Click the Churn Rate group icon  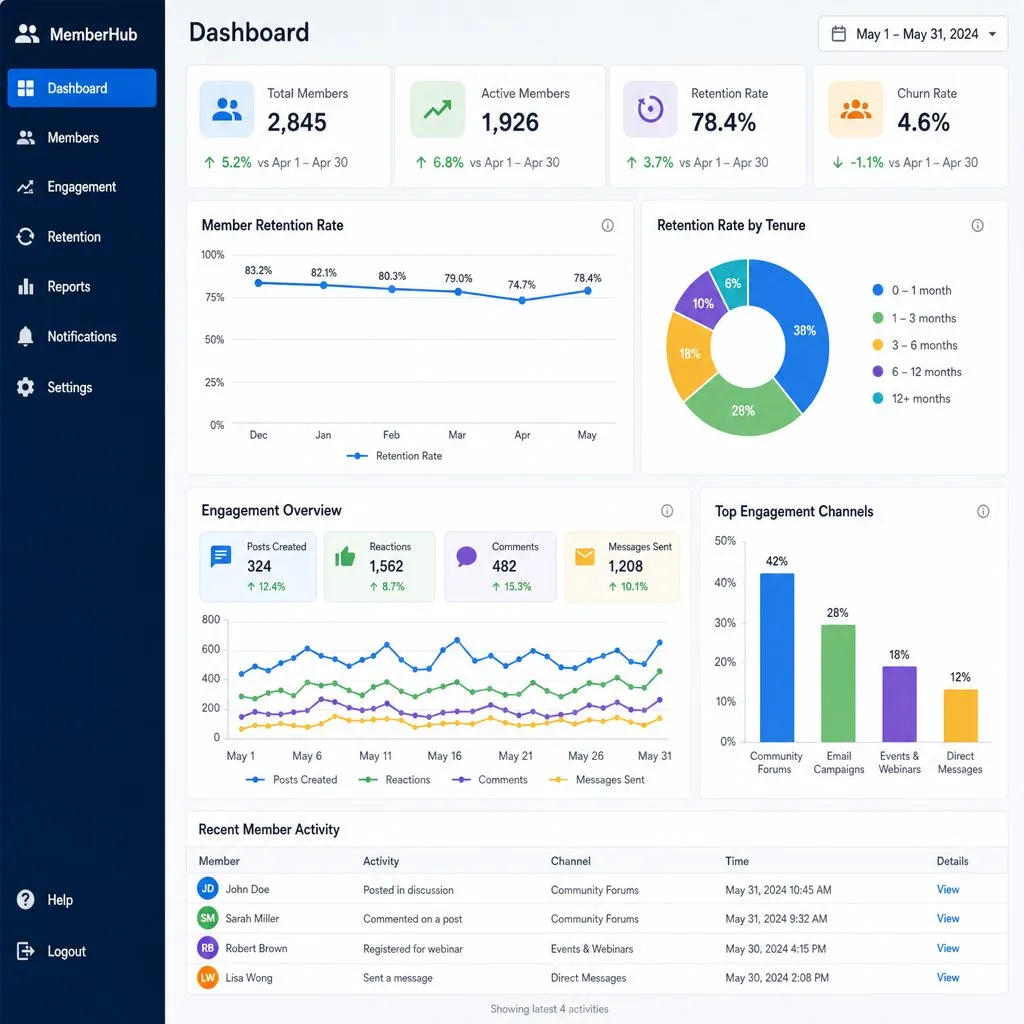856,109
